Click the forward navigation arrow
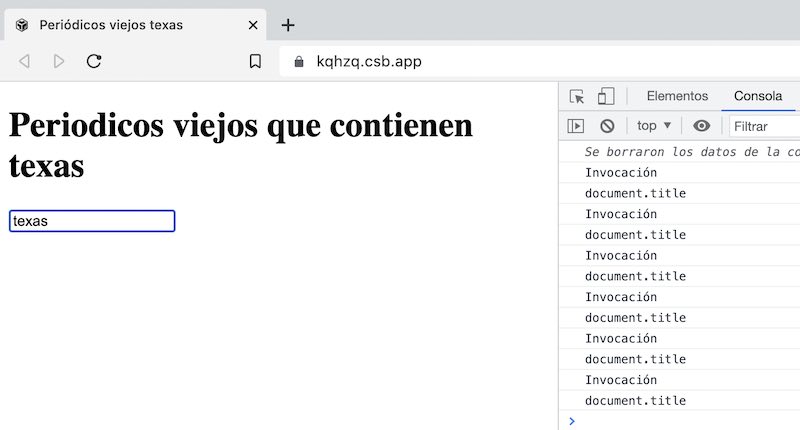Screen dimensions: 800x430 click(59, 61)
